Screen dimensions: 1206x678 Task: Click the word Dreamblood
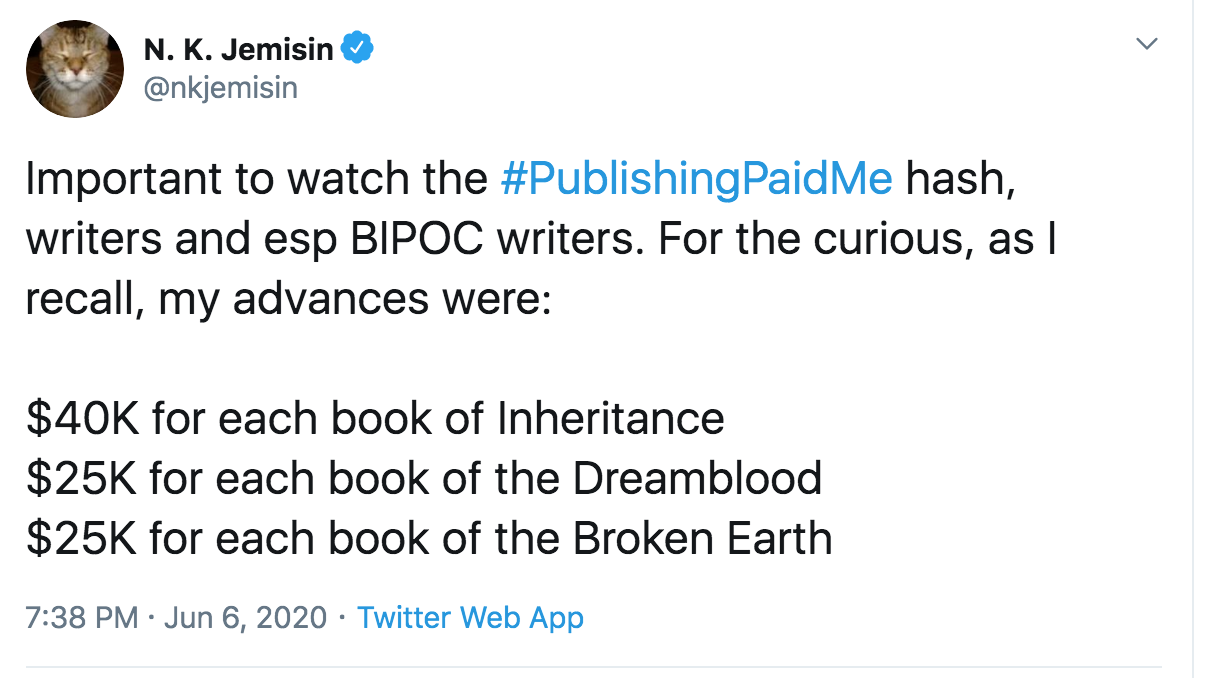click(697, 478)
